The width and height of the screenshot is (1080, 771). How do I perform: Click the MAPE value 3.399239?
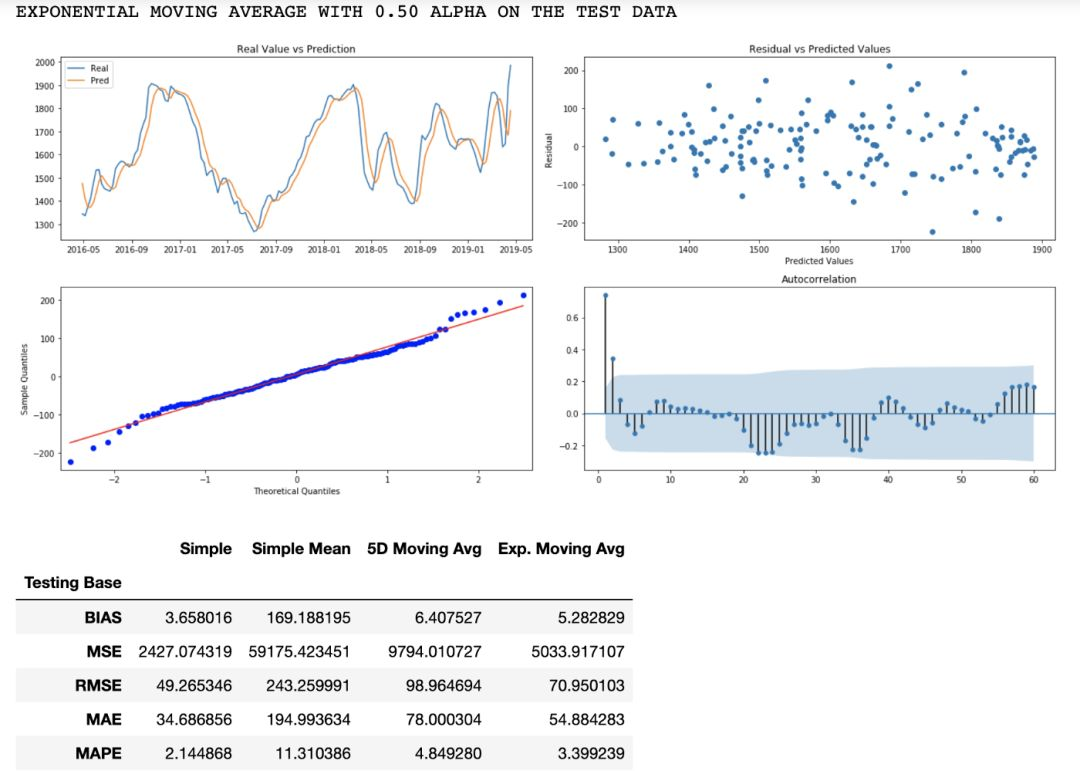click(591, 753)
